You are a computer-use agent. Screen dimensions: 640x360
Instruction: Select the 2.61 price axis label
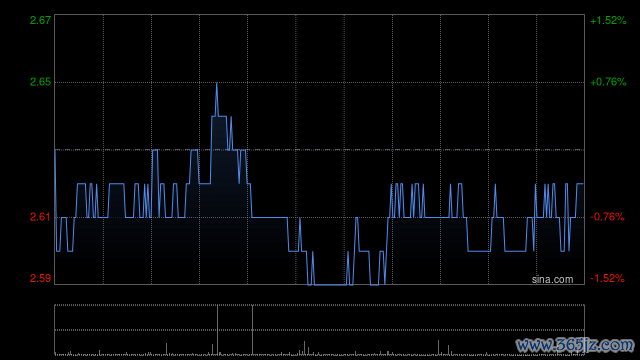(x=40, y=217)
